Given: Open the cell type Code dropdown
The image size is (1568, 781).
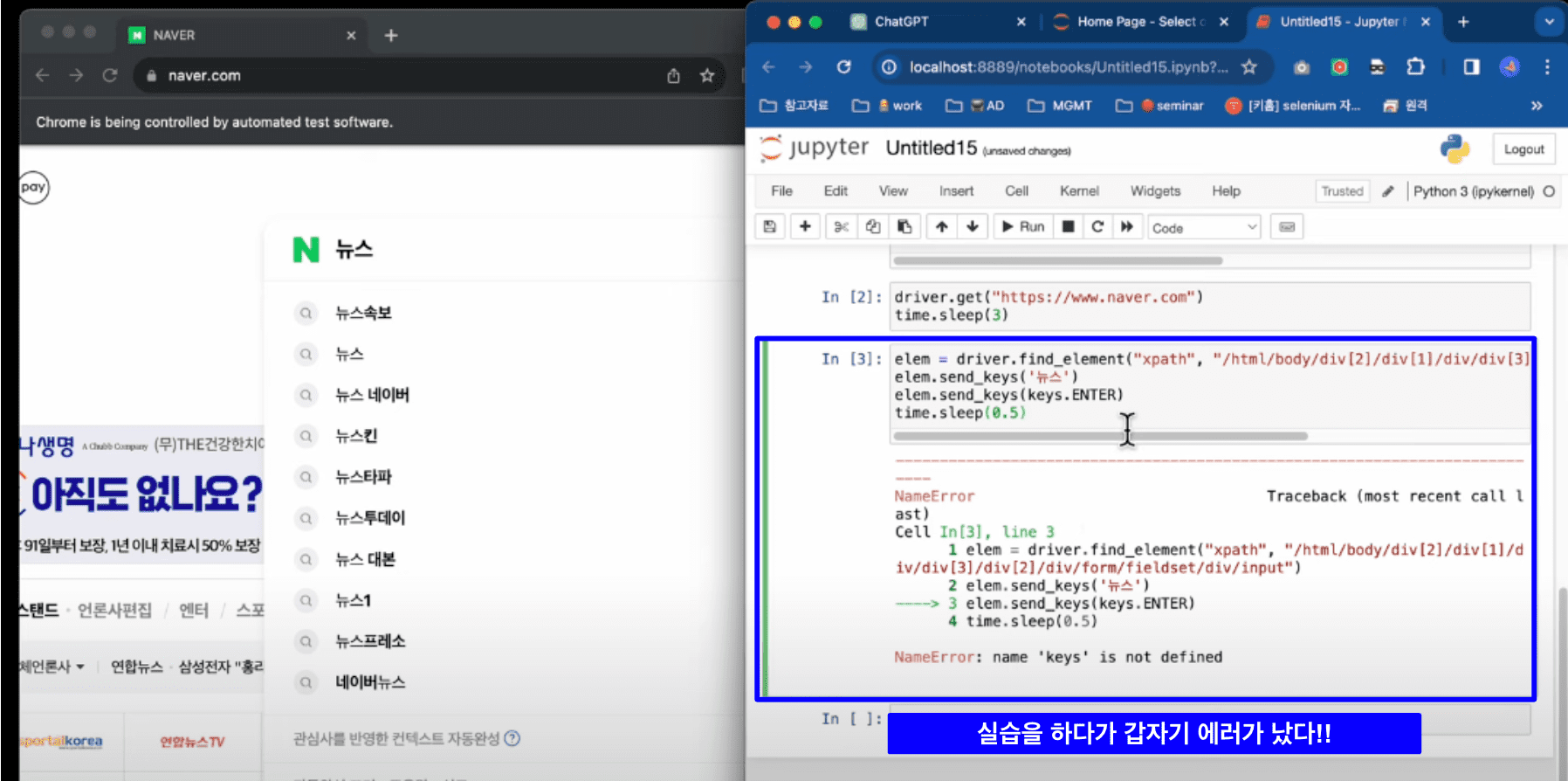Looking at the screenshot, I should coord(1204,228).
